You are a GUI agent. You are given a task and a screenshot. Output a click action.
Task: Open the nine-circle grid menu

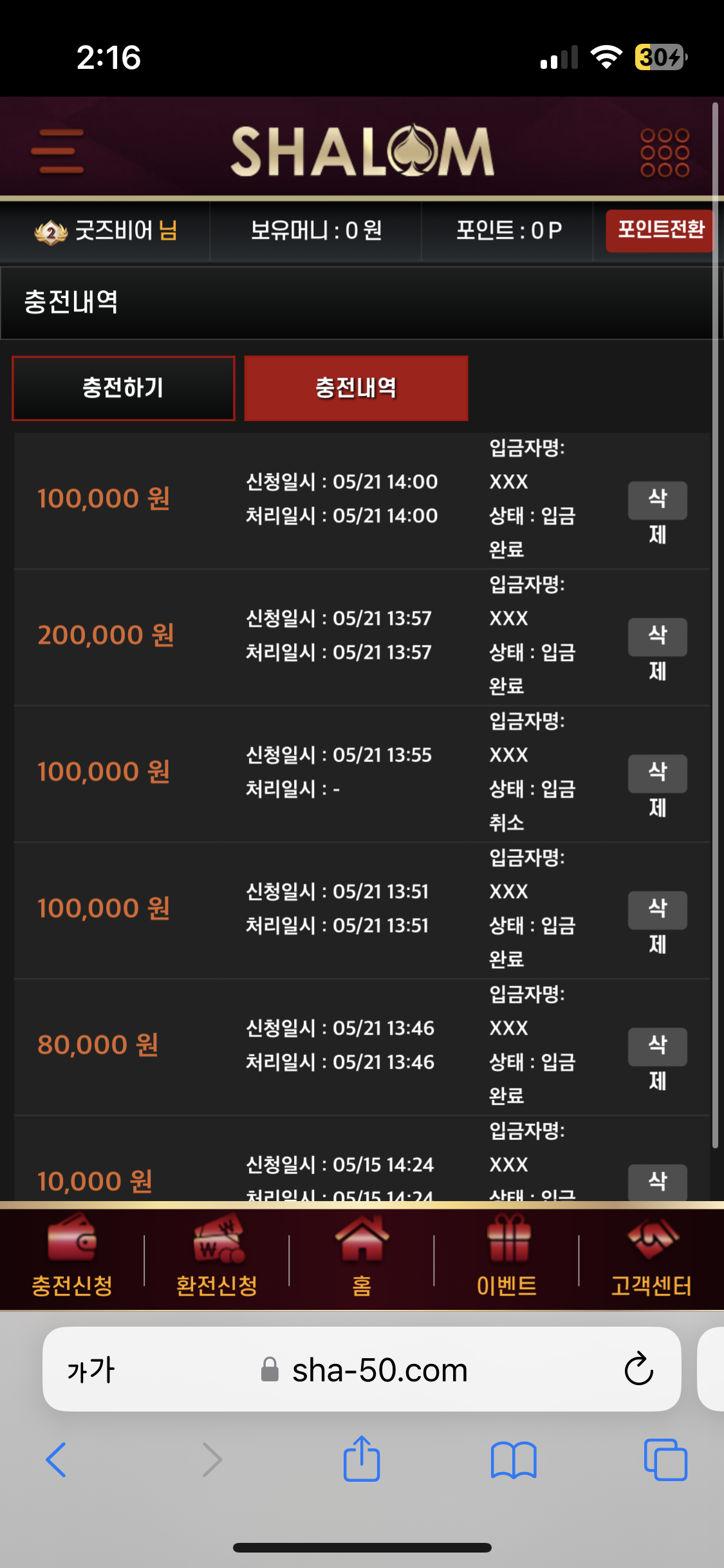click(x=664, y=153)
